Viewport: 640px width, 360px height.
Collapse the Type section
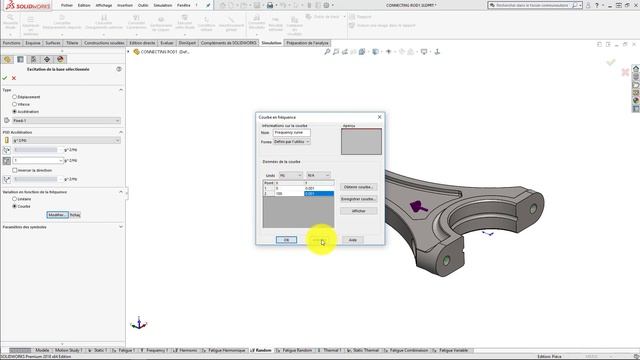(121, 90)
